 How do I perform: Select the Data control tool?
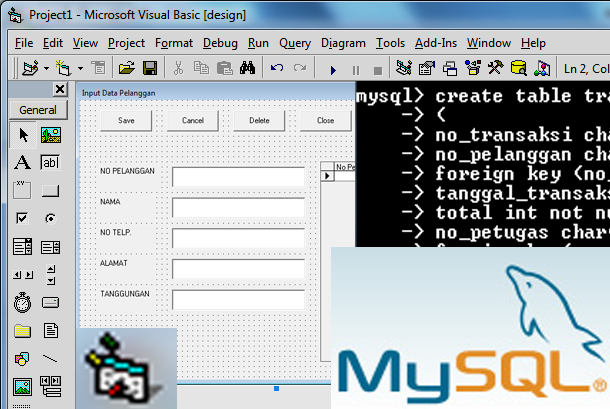point(51,386)
